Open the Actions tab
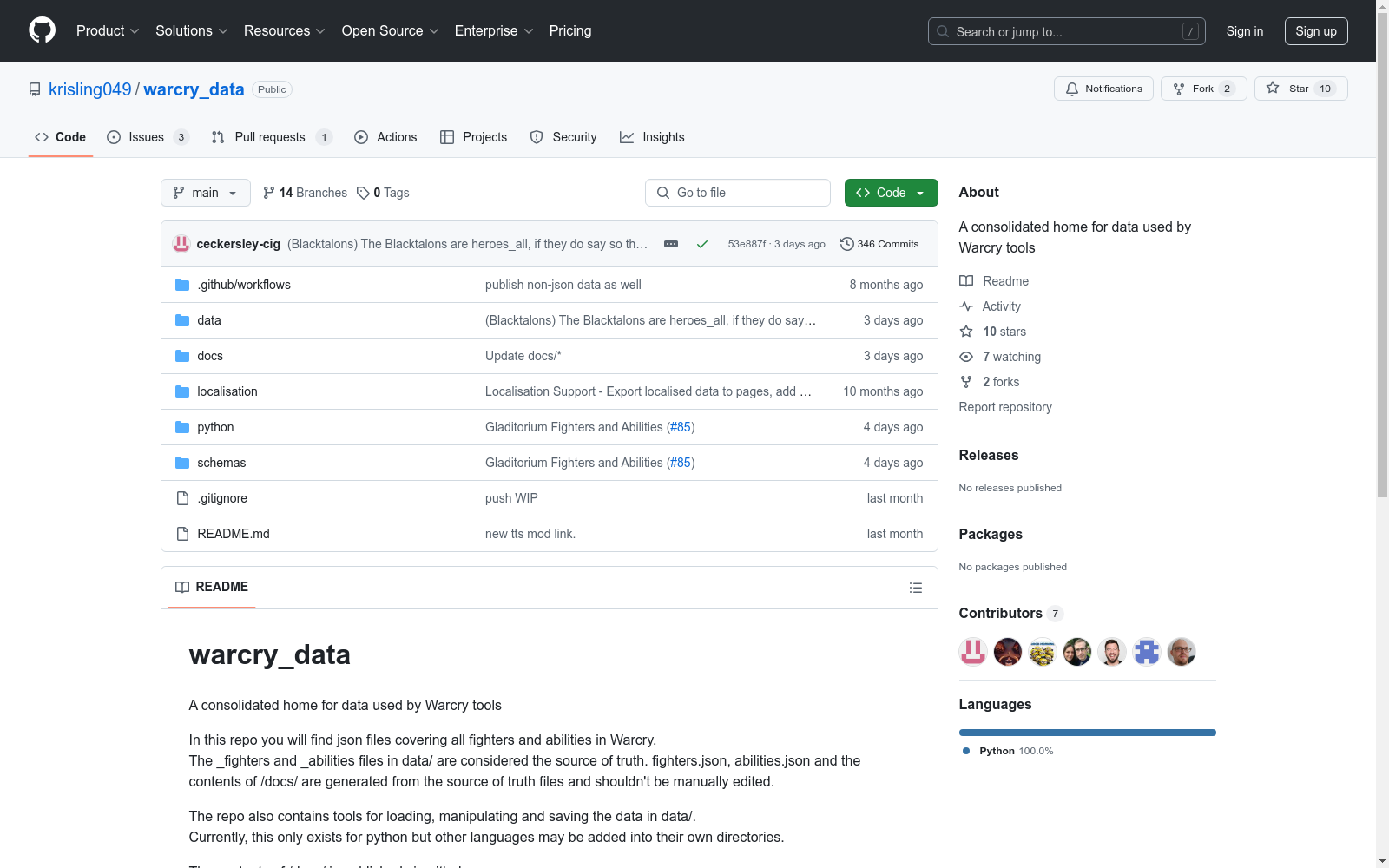1389x868 pixels. [x=386, y=137]
